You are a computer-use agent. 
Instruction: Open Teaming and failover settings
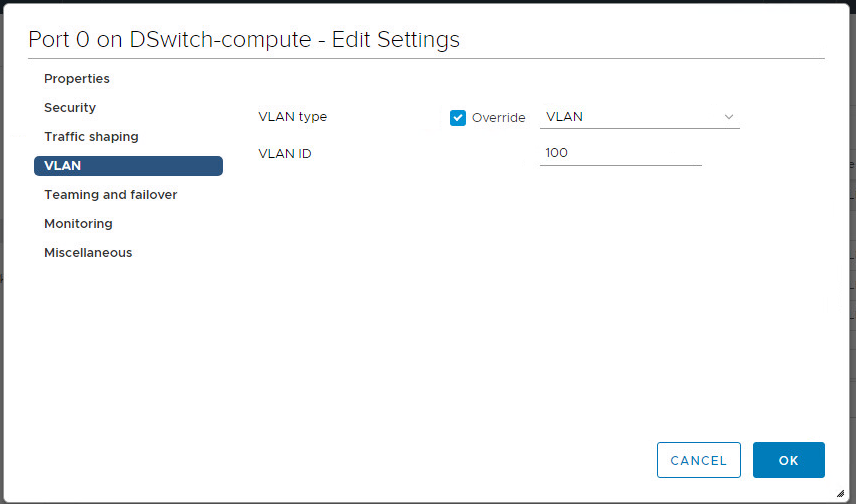pos(110,195)
